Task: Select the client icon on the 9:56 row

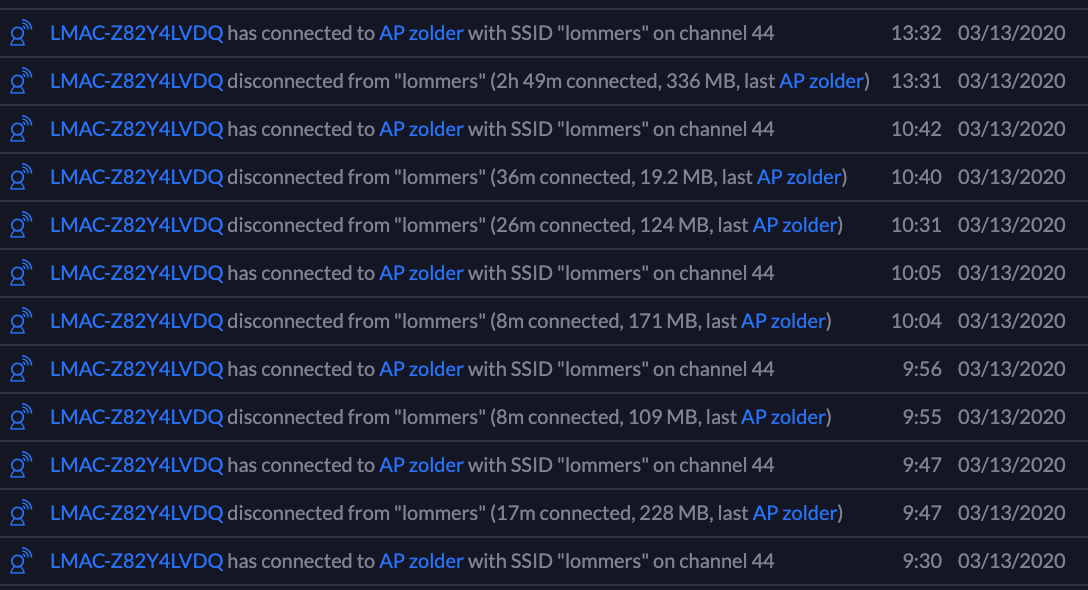Action: tap(21, 369)
